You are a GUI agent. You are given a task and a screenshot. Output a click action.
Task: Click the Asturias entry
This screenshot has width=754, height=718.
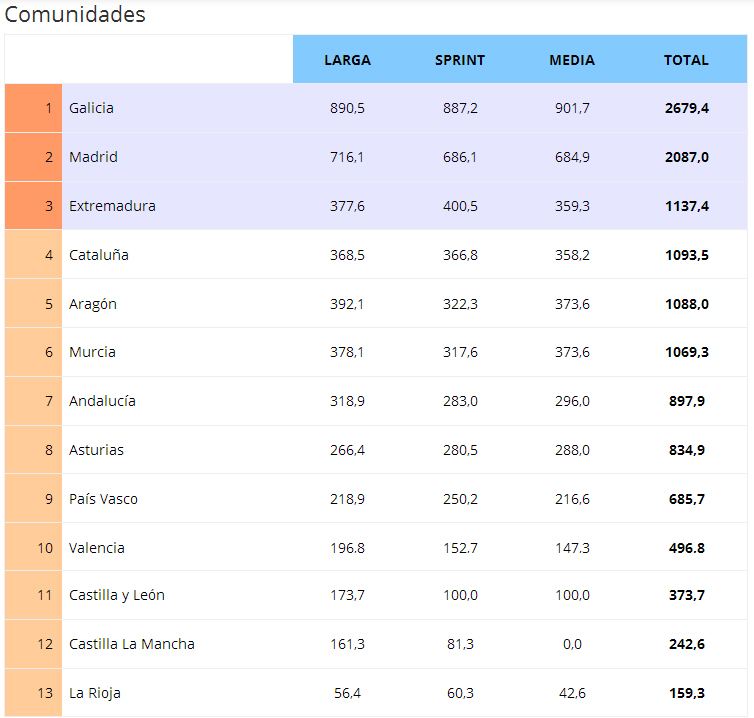point(96,450)
